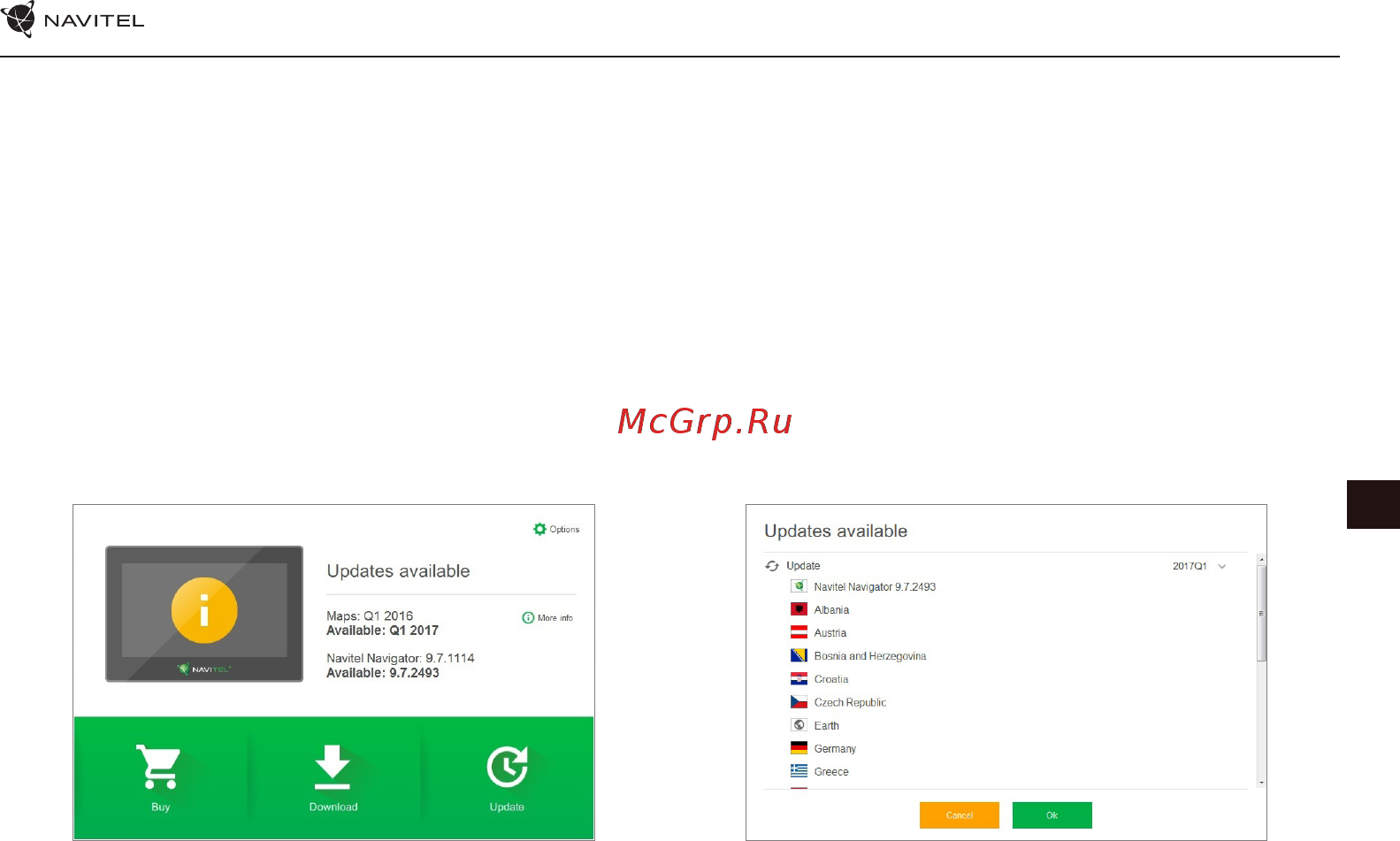Click the Buy shopping cart button
1400x841 pixels.
160,778
